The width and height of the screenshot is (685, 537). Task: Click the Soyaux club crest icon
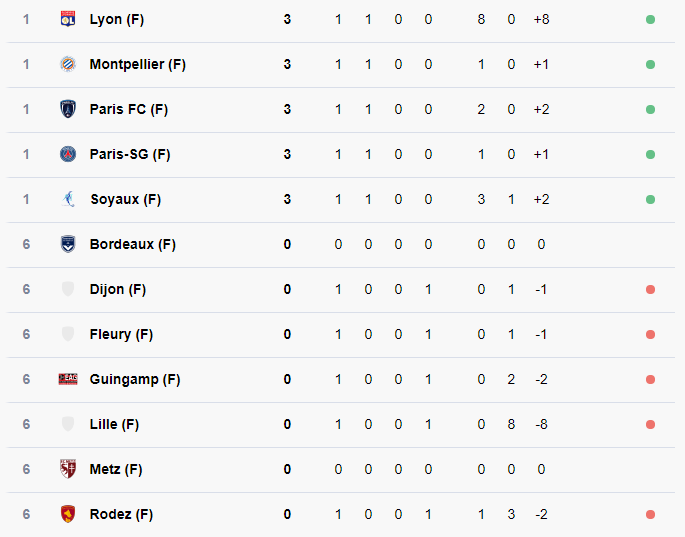tap(68, 199)
